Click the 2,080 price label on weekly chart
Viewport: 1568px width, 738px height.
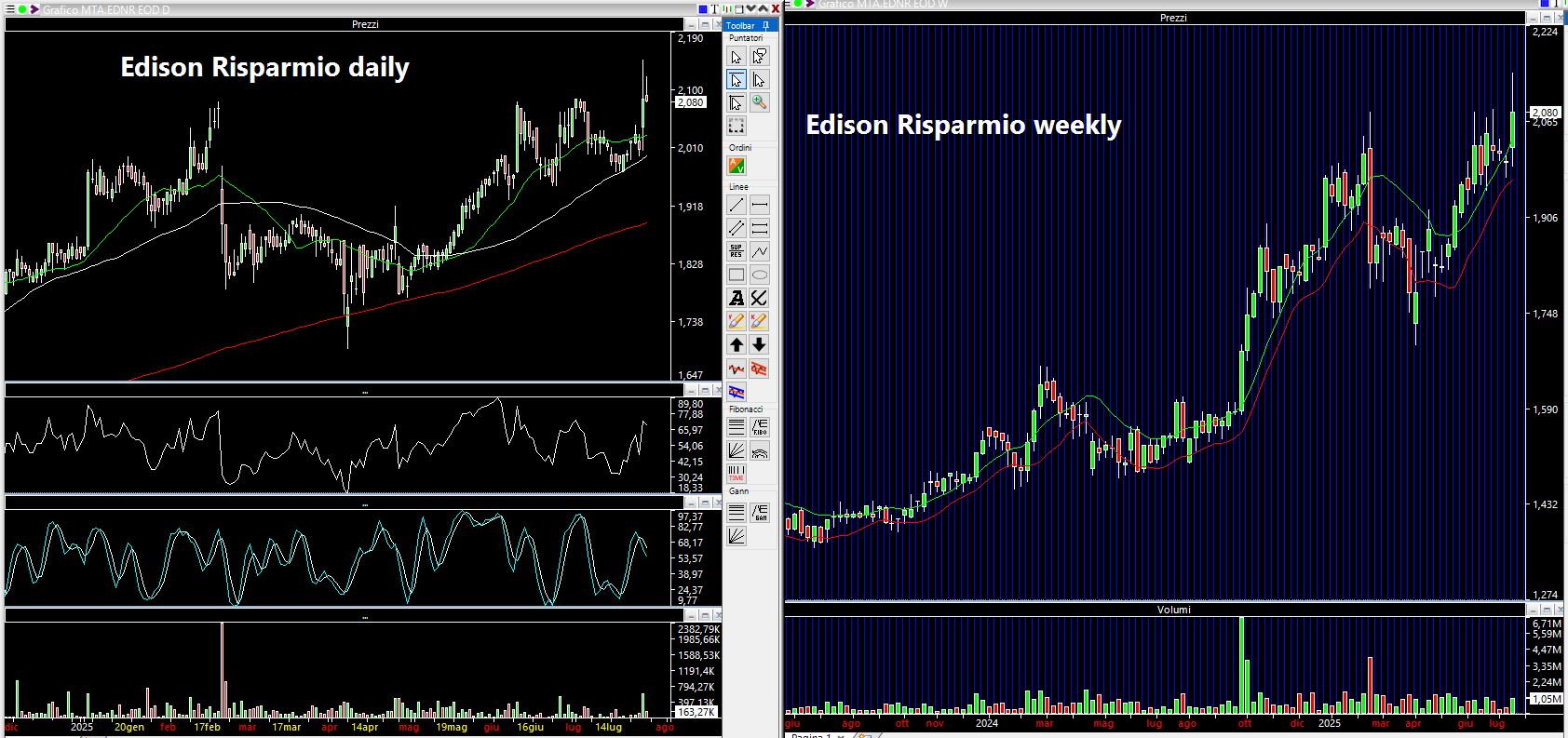pyautogui.click(x=1545, y=113)
